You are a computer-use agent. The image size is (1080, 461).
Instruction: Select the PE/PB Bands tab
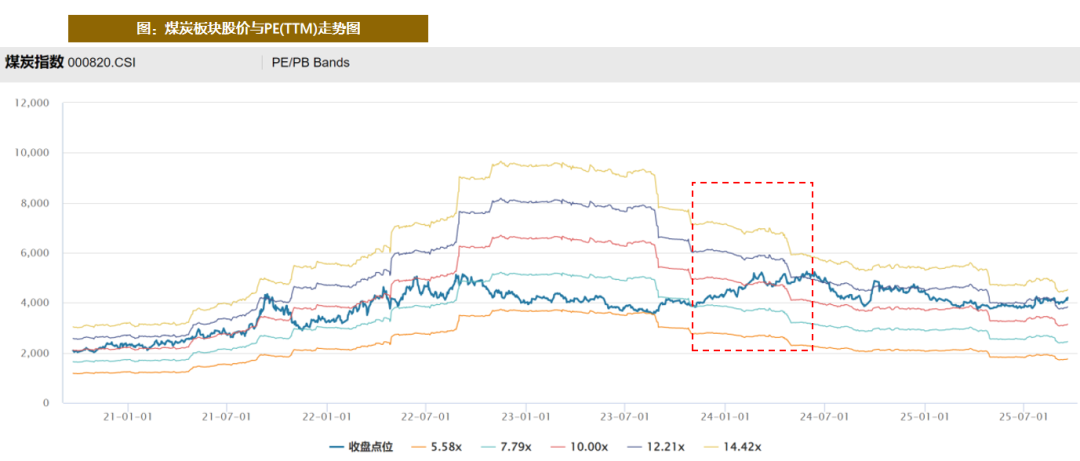pos(311,62)
